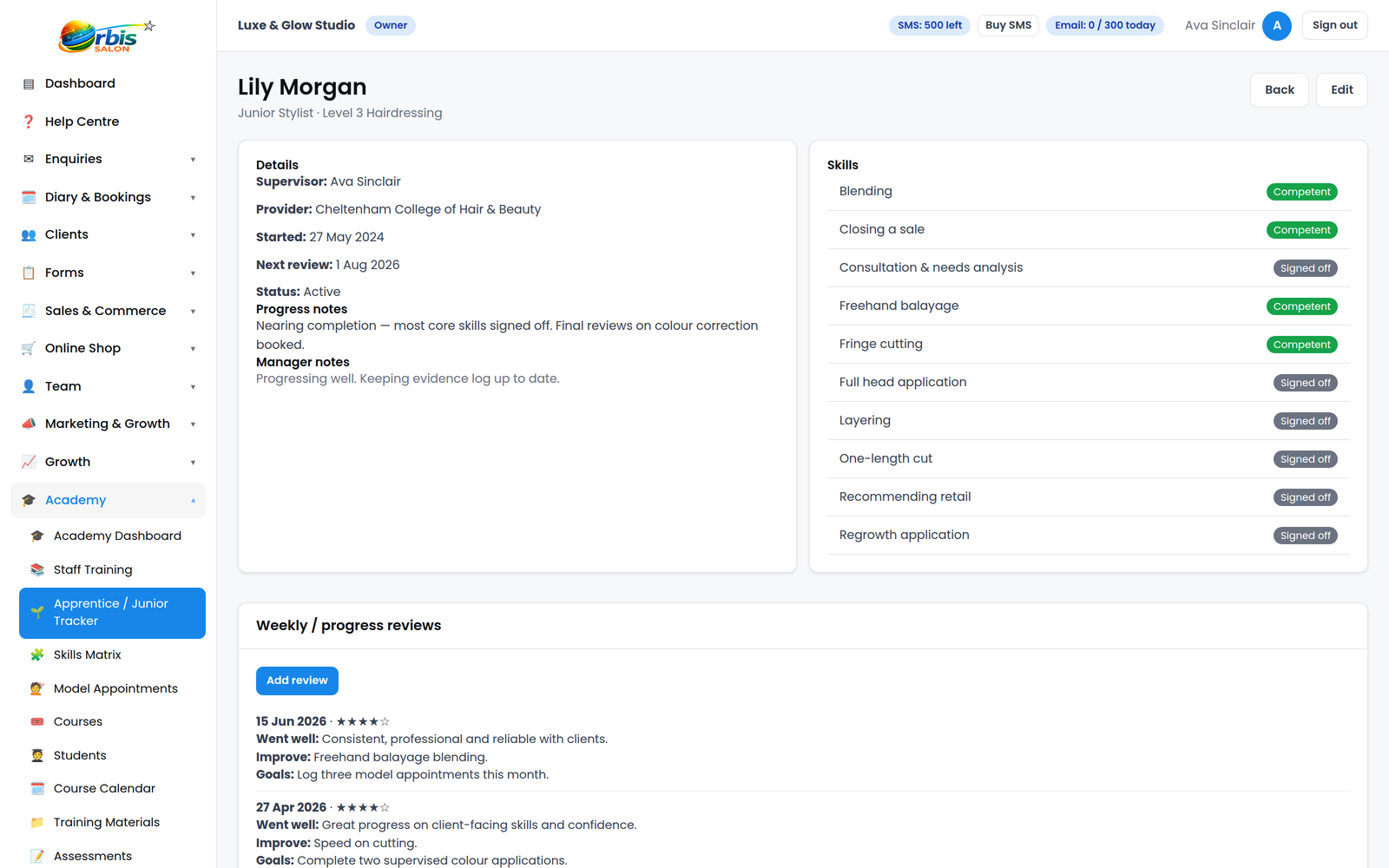Click the Assessments memo icon
The image size is (1389, 868).
tap(37, 856)
